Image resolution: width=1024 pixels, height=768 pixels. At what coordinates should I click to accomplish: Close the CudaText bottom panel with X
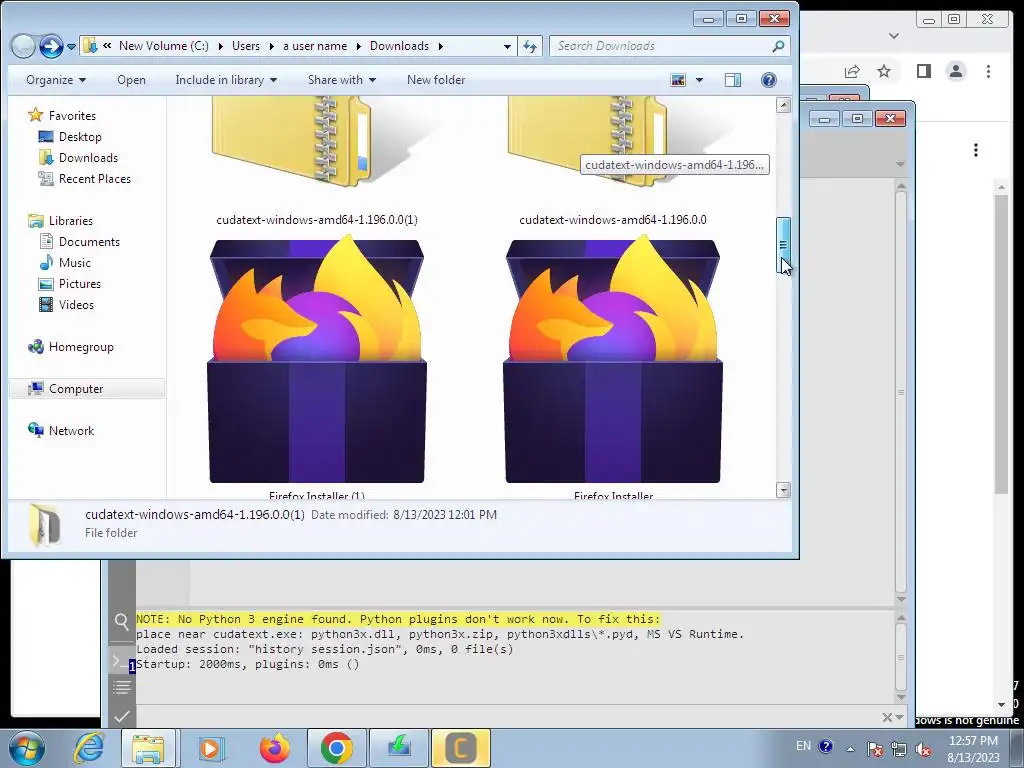click(887, 718)
